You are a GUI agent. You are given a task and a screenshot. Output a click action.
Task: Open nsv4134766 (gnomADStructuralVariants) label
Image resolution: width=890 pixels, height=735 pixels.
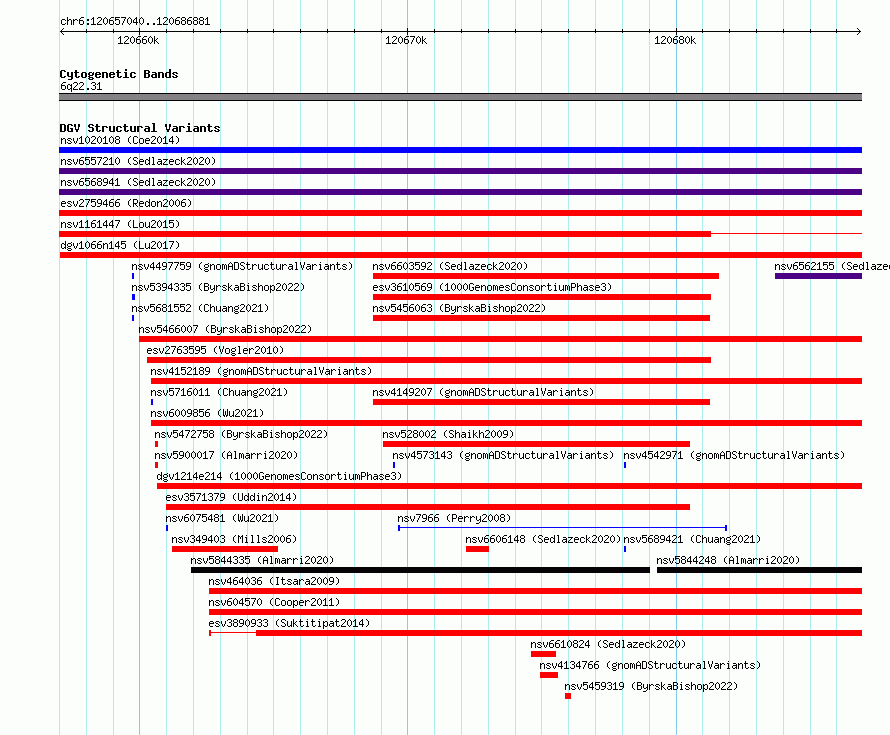[x=650, y=665]
